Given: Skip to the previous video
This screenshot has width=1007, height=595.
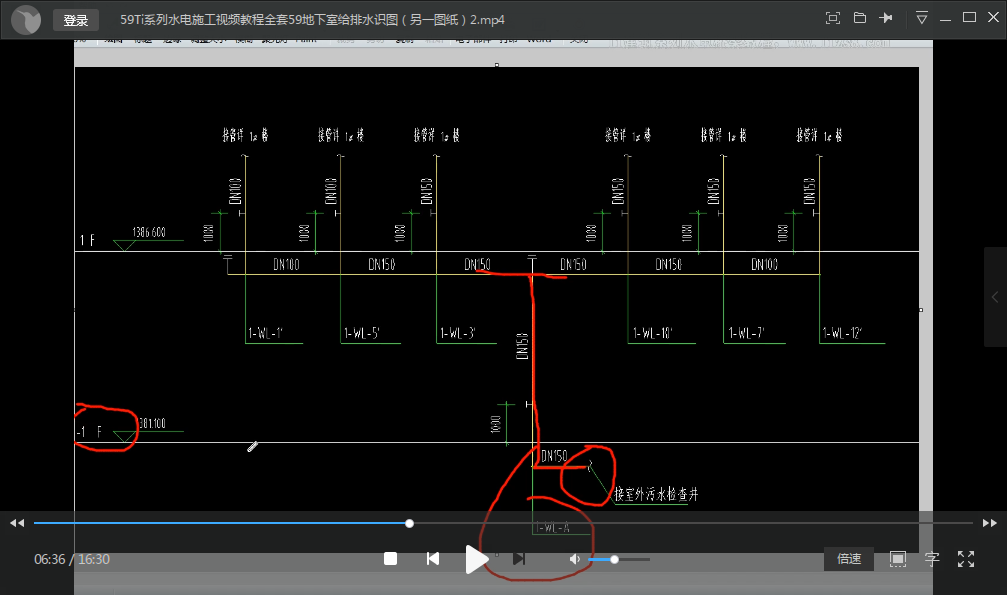Looking at the screenshot, I should tap(433, 558).
